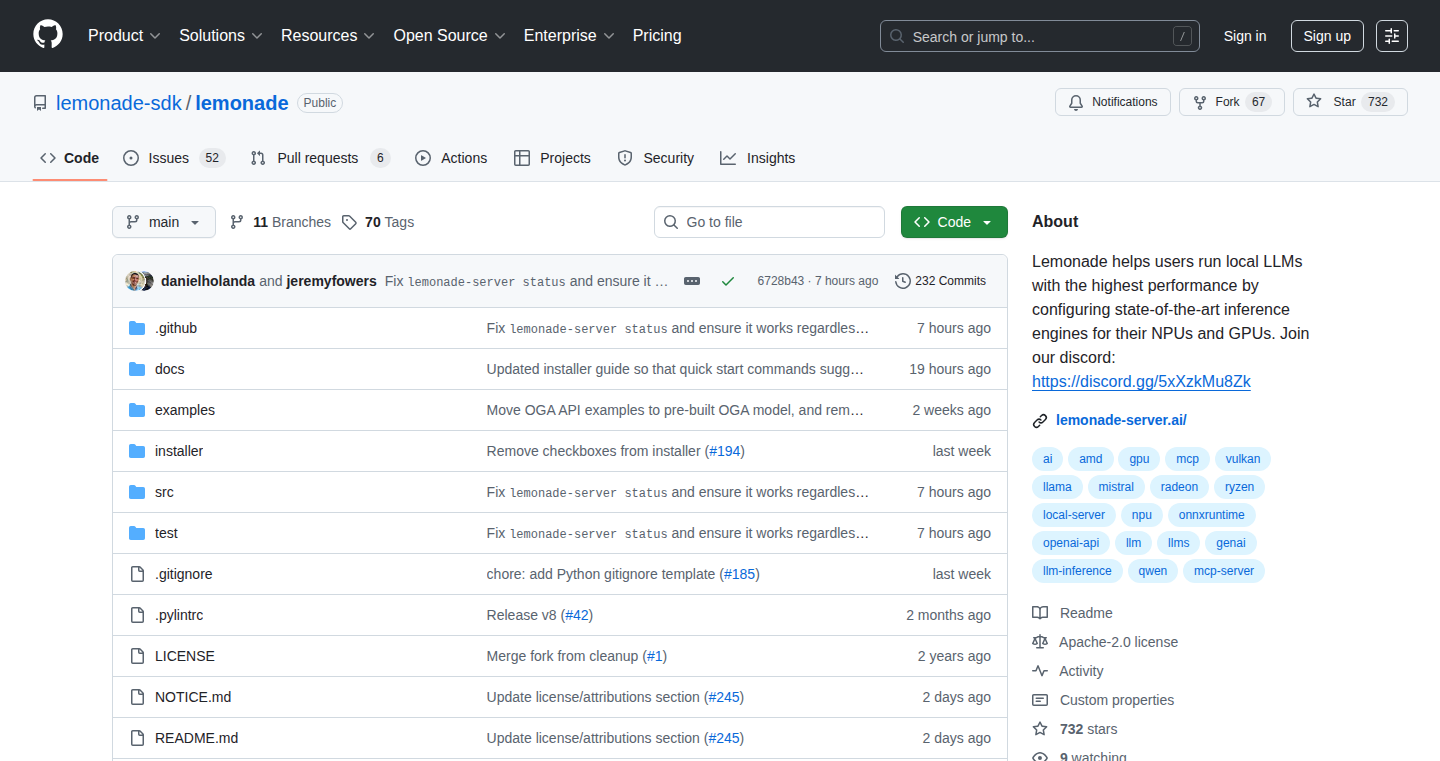Select the onnxruntime topic tag
Image resolution: width=1440 pixels, height=761 pixels.
tap(1212, 515)
